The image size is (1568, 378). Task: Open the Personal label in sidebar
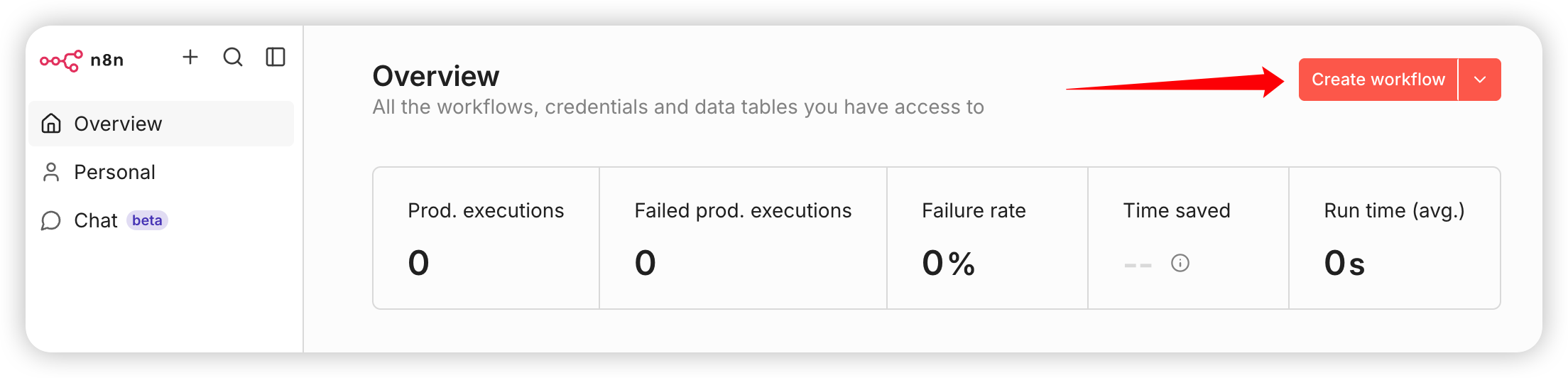(114, 172)
